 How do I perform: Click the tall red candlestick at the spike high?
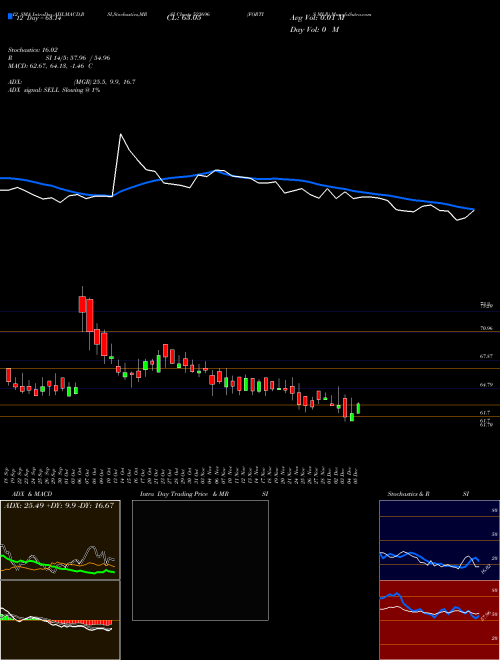(82, 304)
